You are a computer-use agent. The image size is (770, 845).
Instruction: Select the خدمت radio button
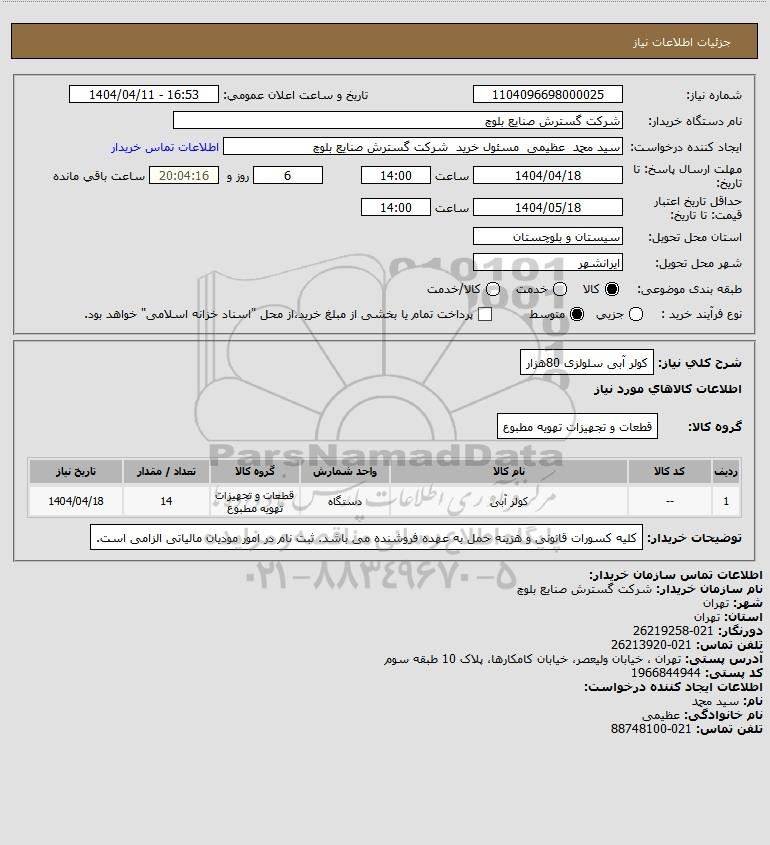click(x=560, y=289)
